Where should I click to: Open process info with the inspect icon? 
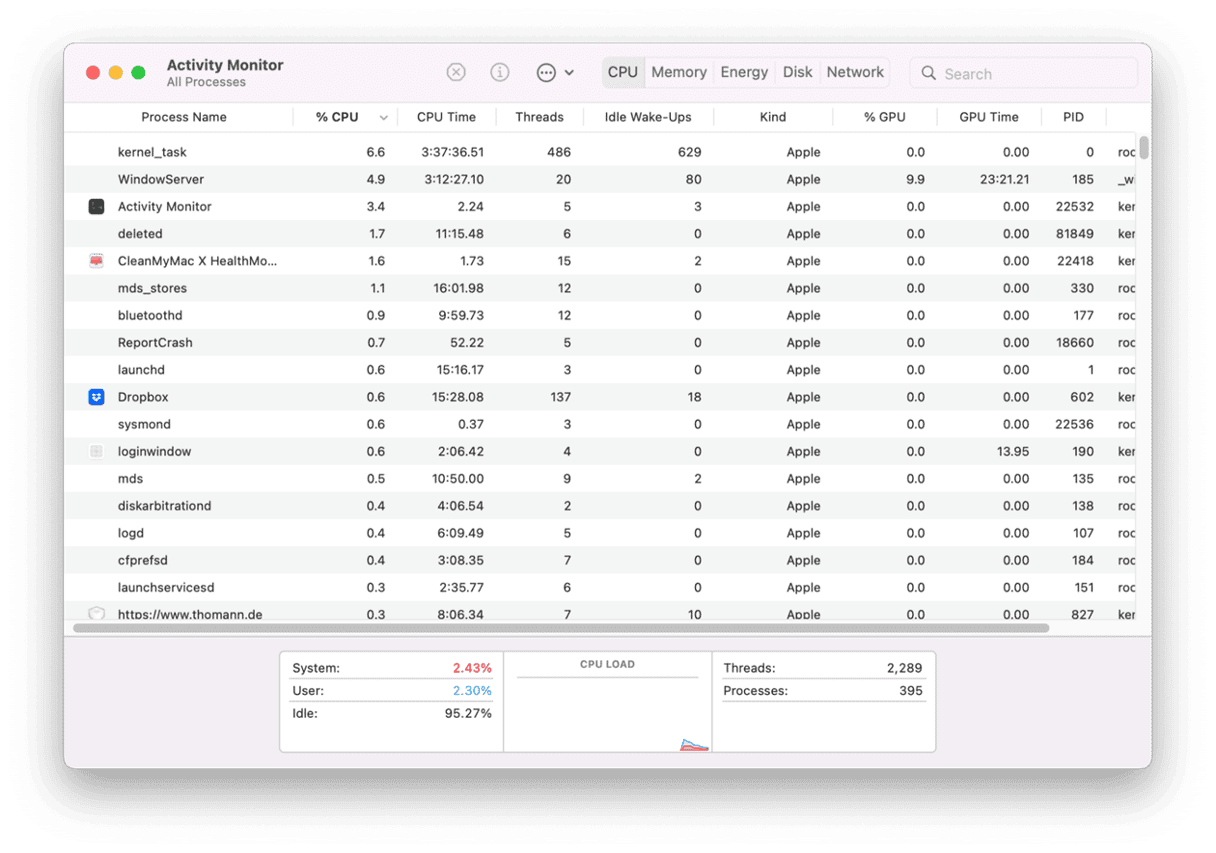pos(500,72)
